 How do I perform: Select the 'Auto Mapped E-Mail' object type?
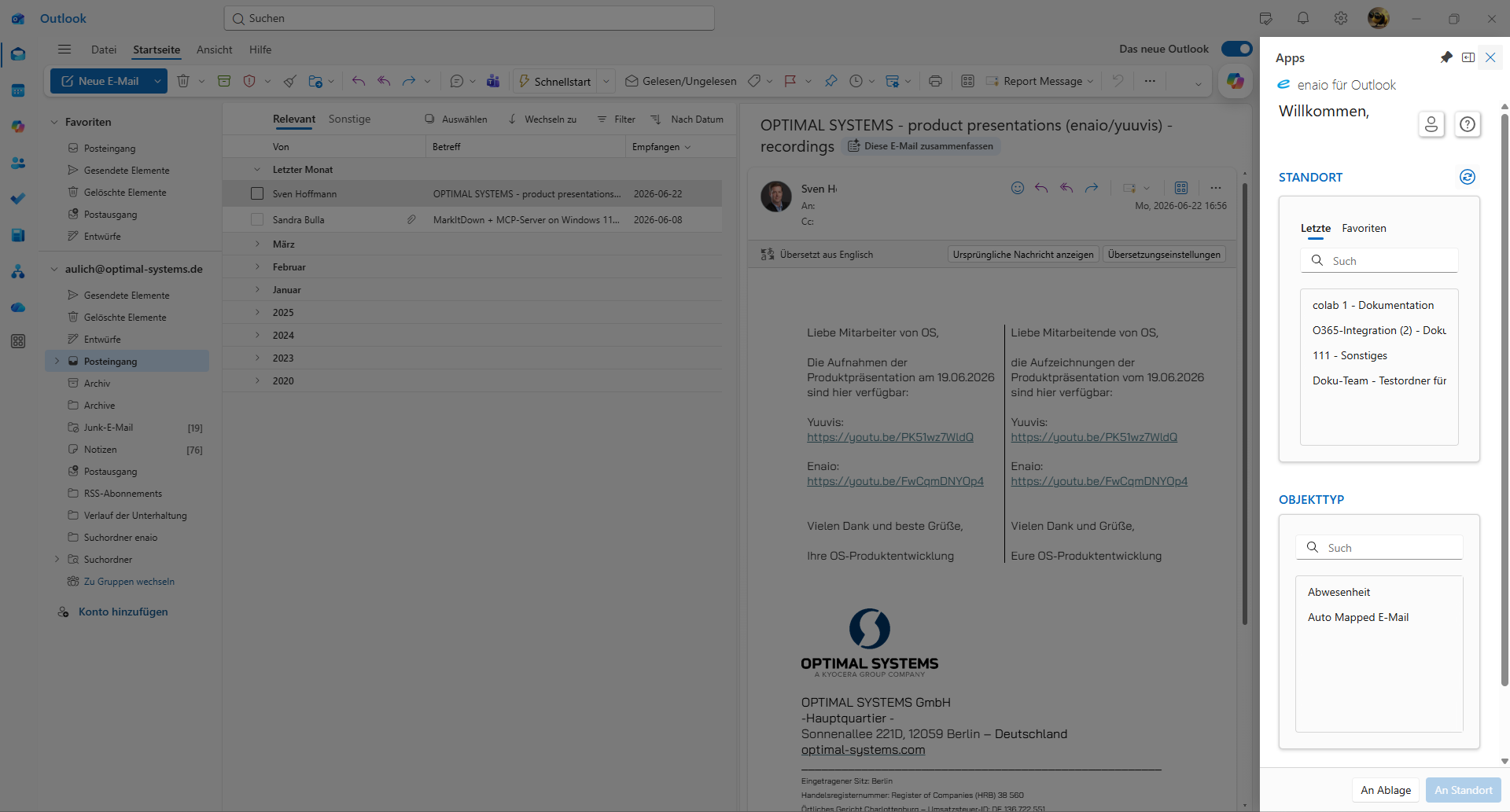point(1358,617)
